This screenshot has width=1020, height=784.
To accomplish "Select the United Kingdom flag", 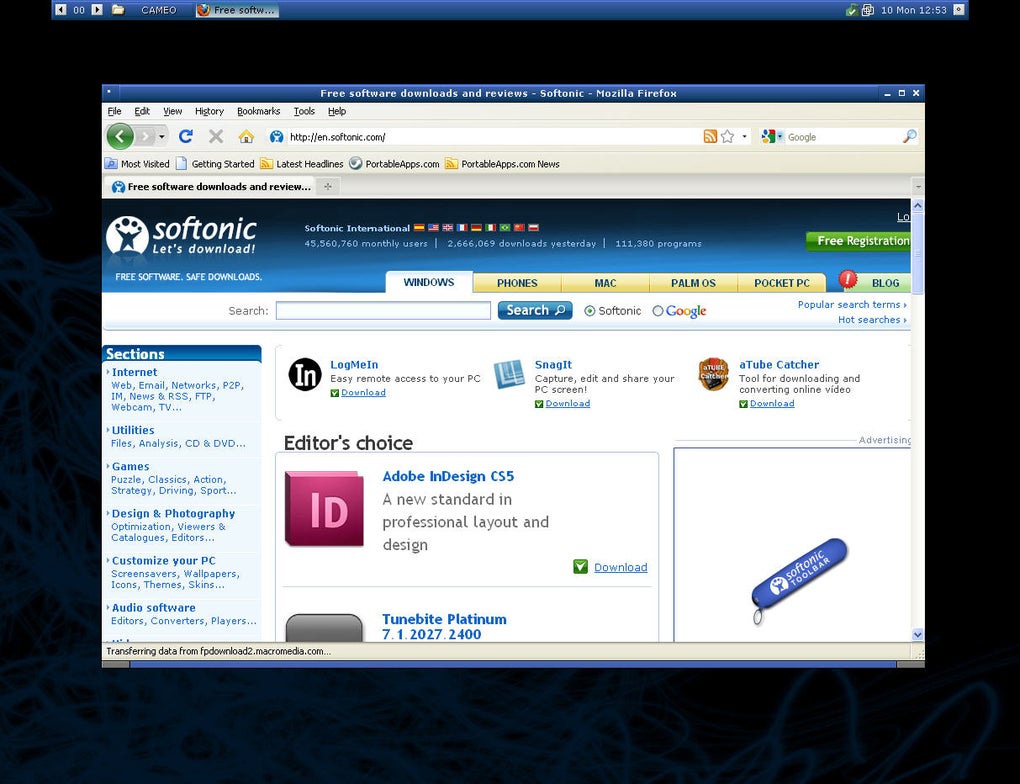I will click(x=448, y=228).
